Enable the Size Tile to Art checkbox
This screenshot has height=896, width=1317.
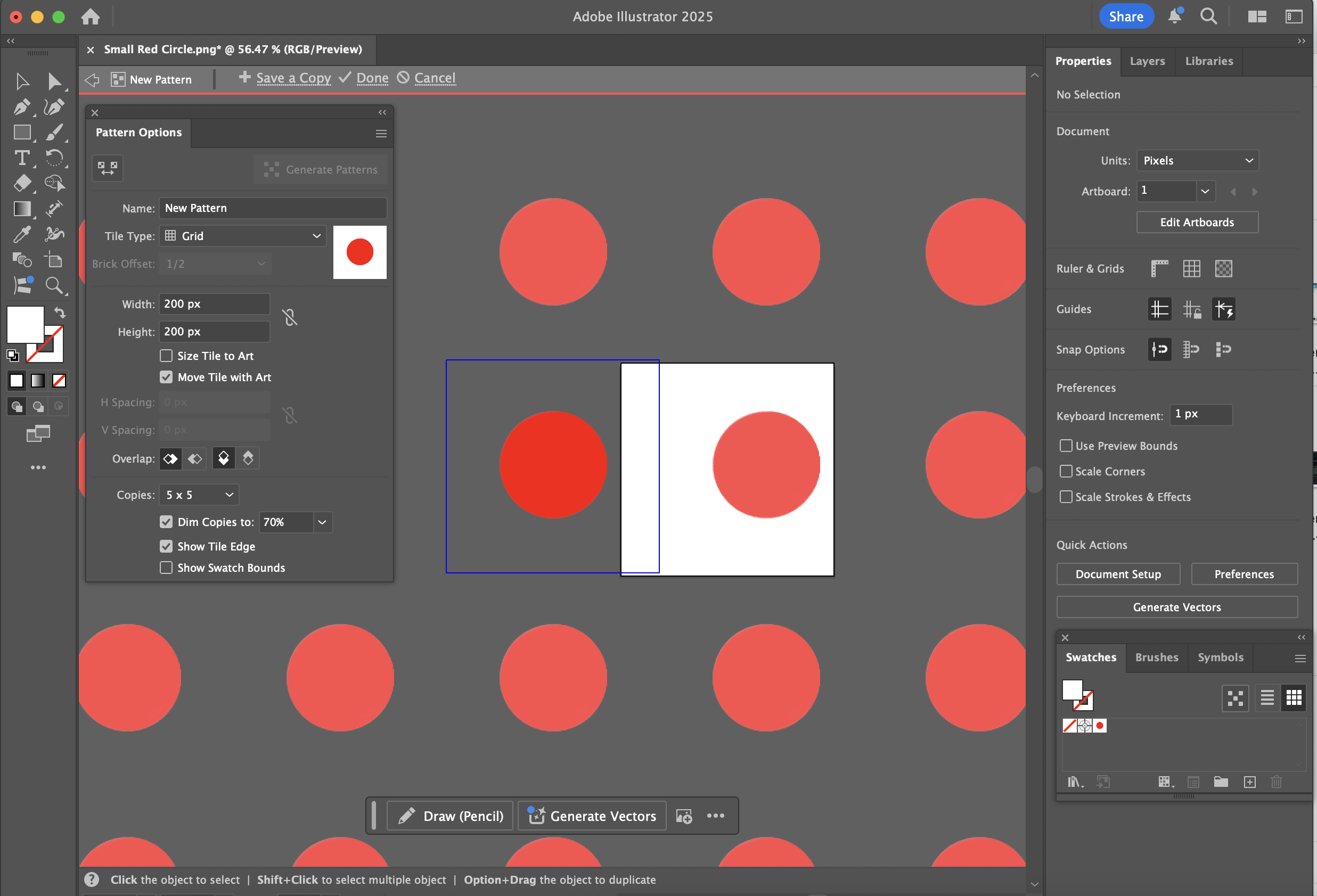pos(166,356)
